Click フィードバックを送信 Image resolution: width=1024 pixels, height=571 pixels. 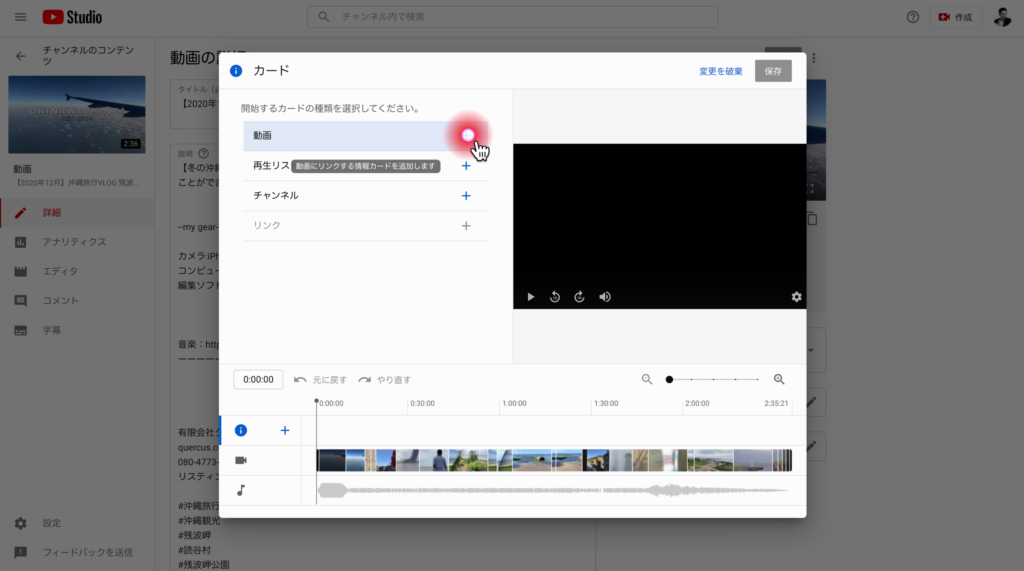[77, 552]
